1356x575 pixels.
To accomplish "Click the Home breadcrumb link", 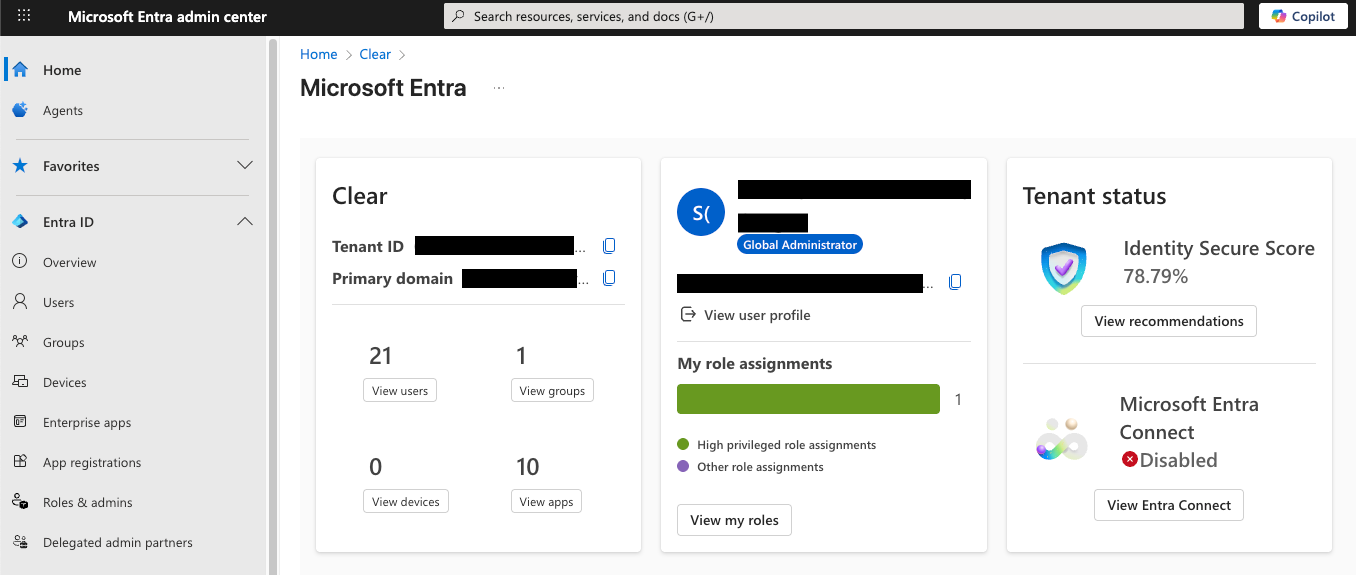I will click(x=318, y=54).
